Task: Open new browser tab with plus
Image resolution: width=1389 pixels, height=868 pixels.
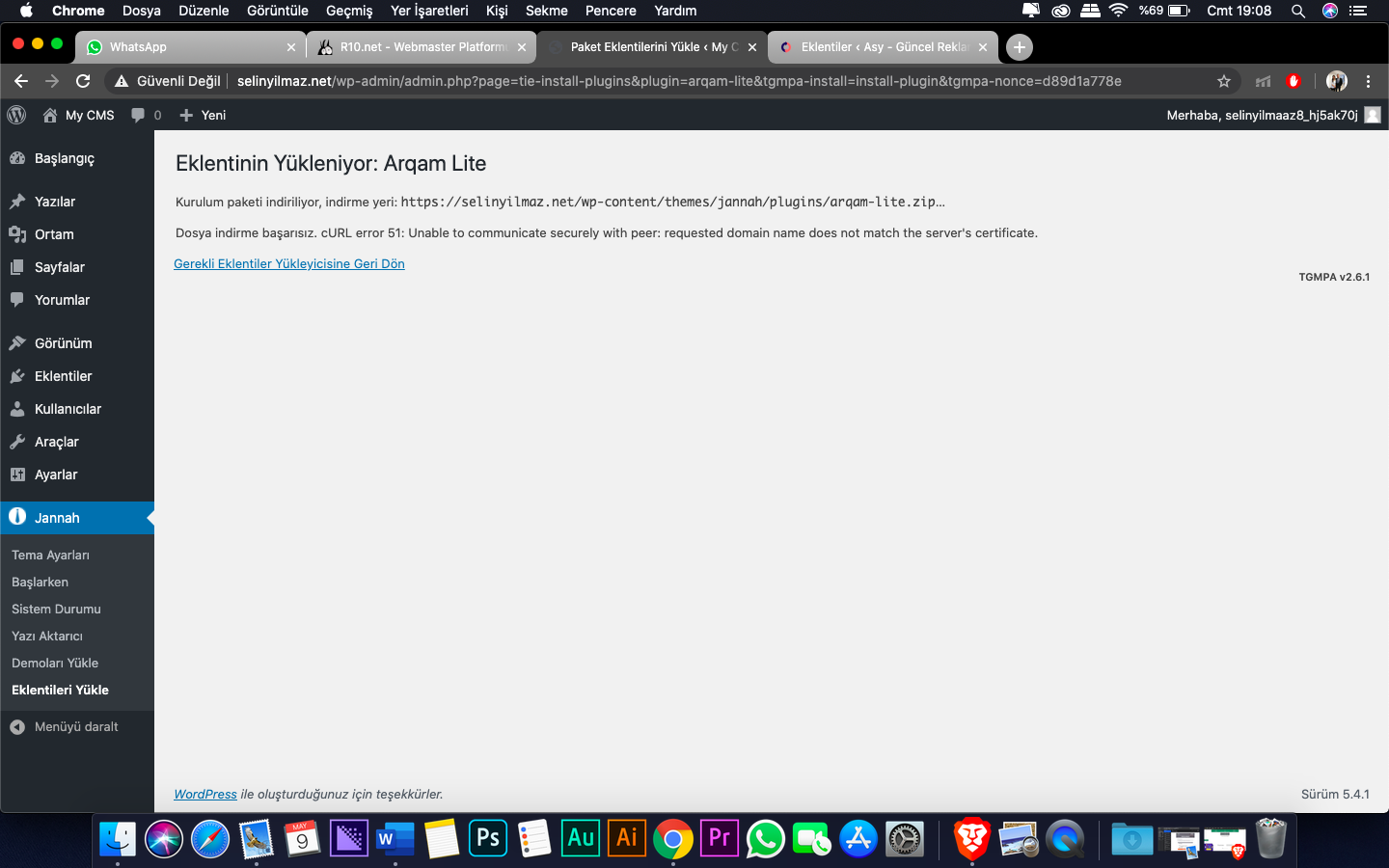Action: [1019, 46]
